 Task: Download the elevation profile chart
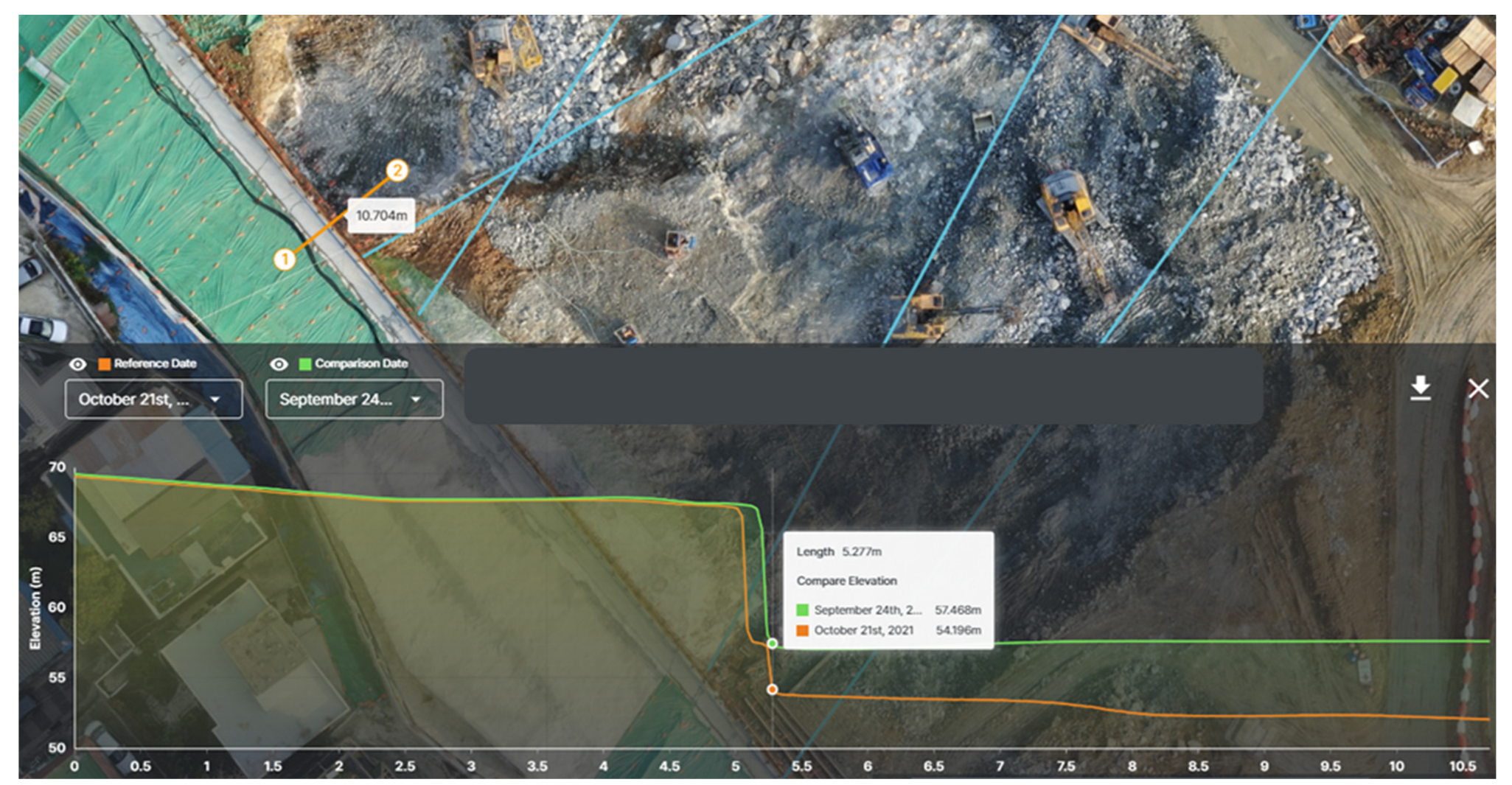[x=1420, y=388]
